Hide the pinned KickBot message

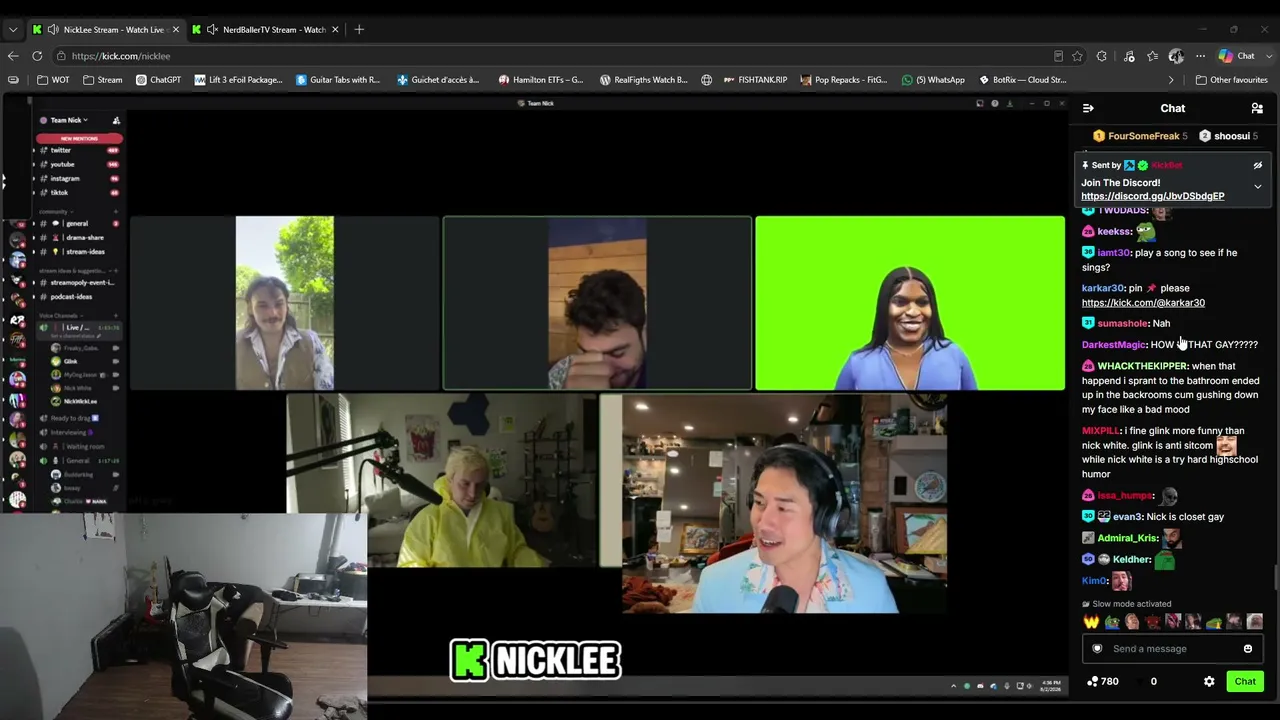(1257, 165)
